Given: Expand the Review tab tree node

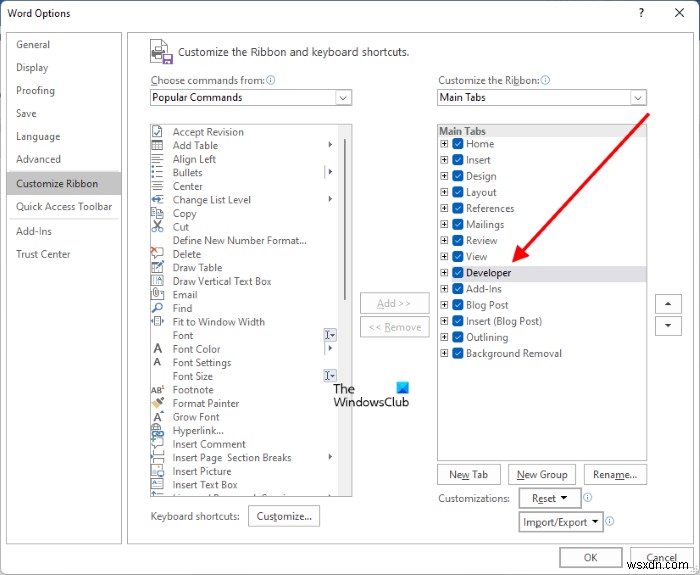Looking at the screenshot, I should point(444,240).
